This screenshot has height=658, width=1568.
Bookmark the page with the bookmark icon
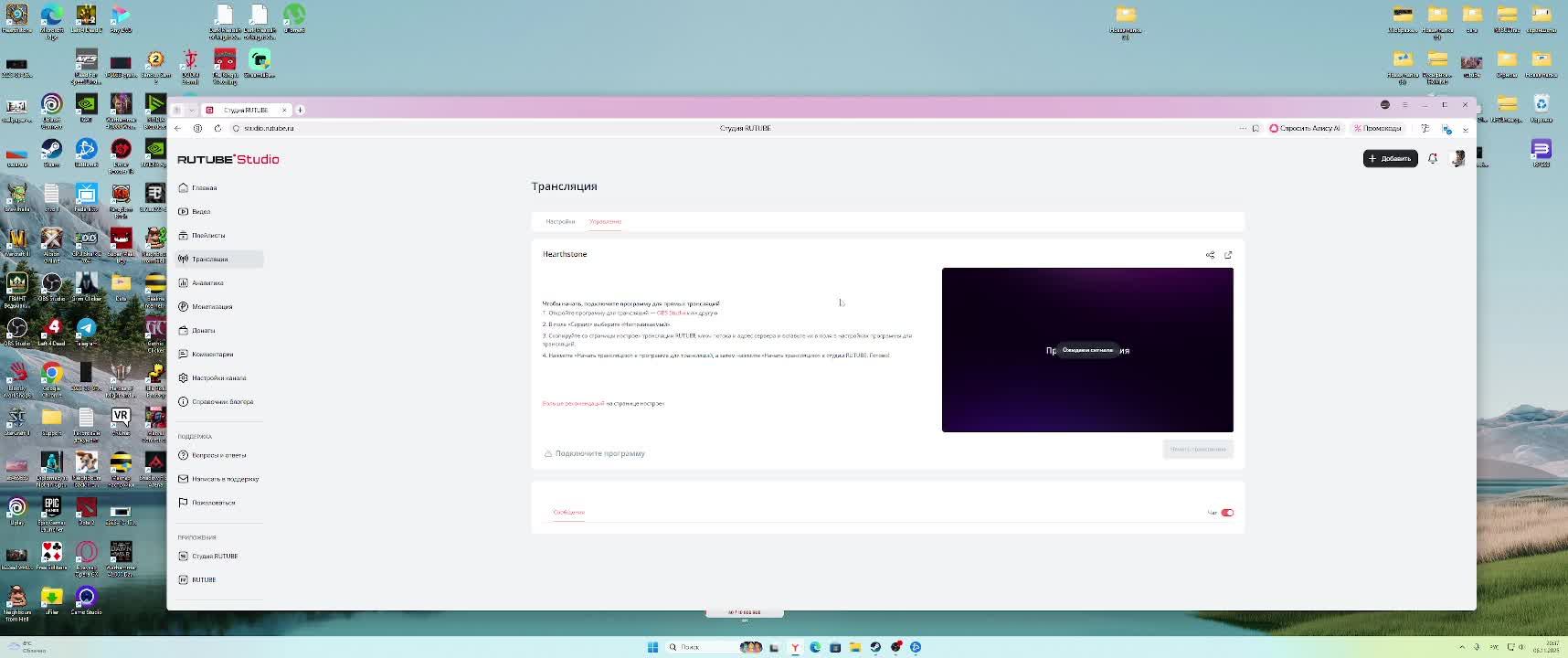coord(1255,128)
